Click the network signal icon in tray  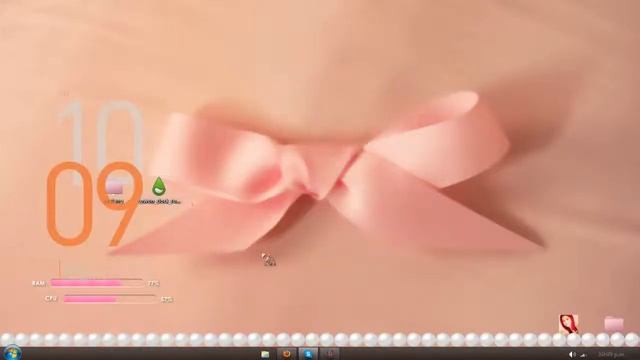[x=583, y=355]
